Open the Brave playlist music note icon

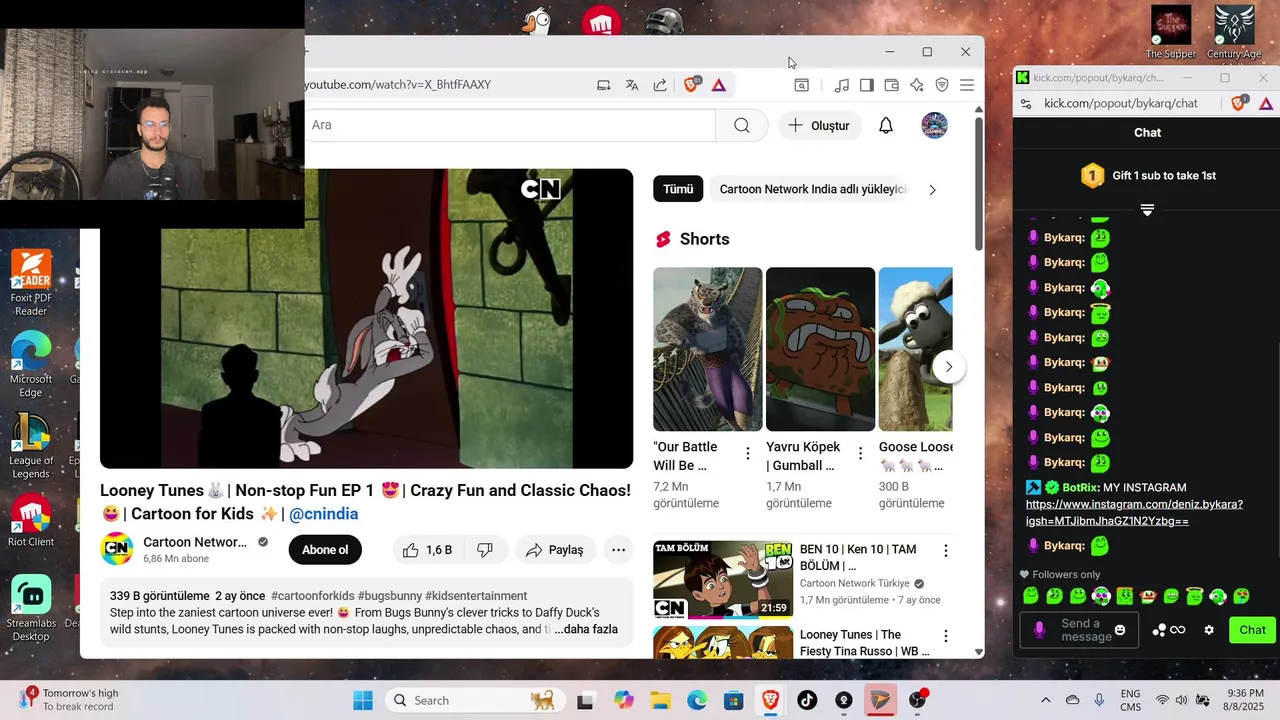[842, 85]
